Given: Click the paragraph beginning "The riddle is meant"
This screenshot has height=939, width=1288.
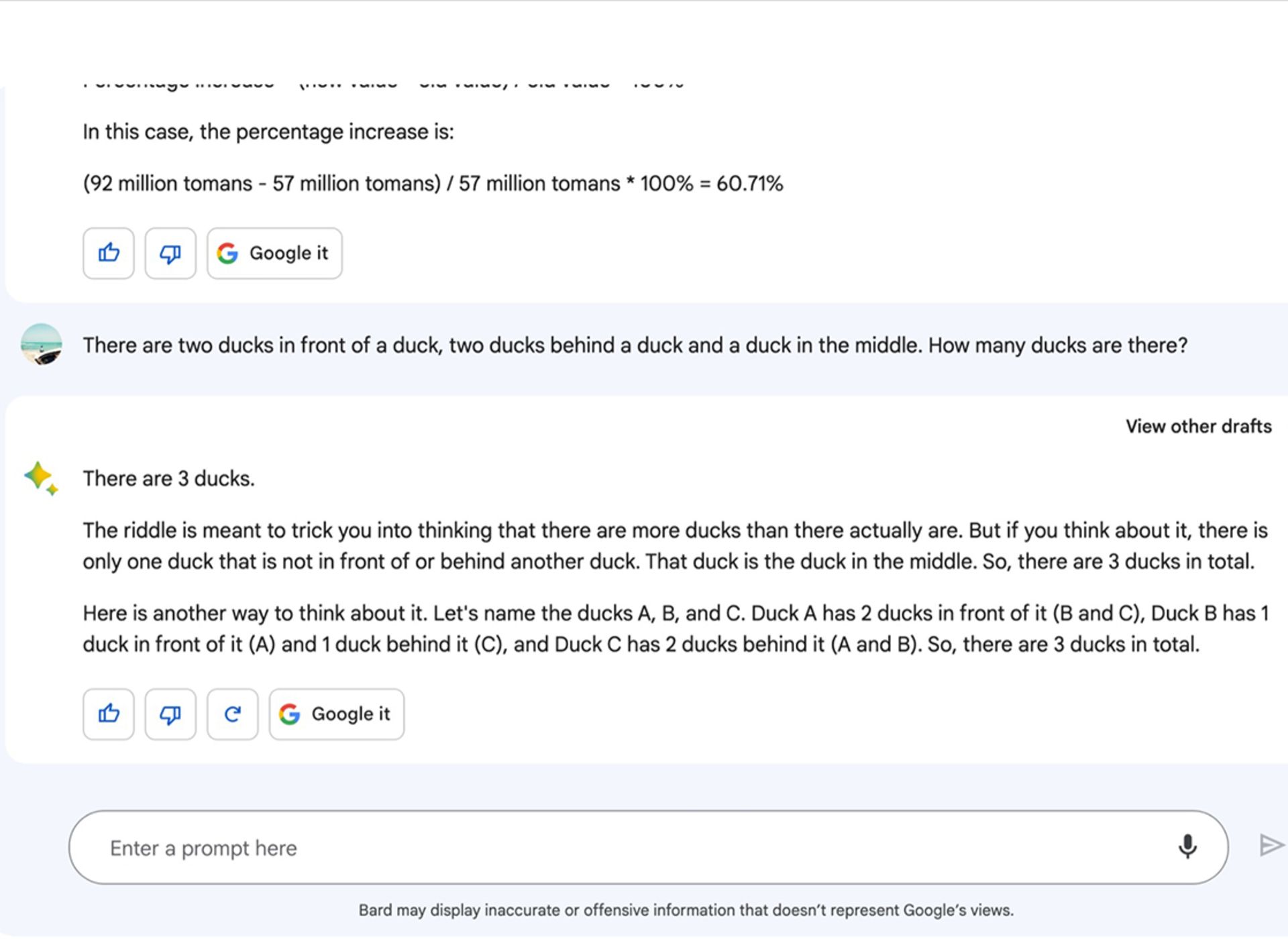Looking at the screenshot, I should point(675,546).
